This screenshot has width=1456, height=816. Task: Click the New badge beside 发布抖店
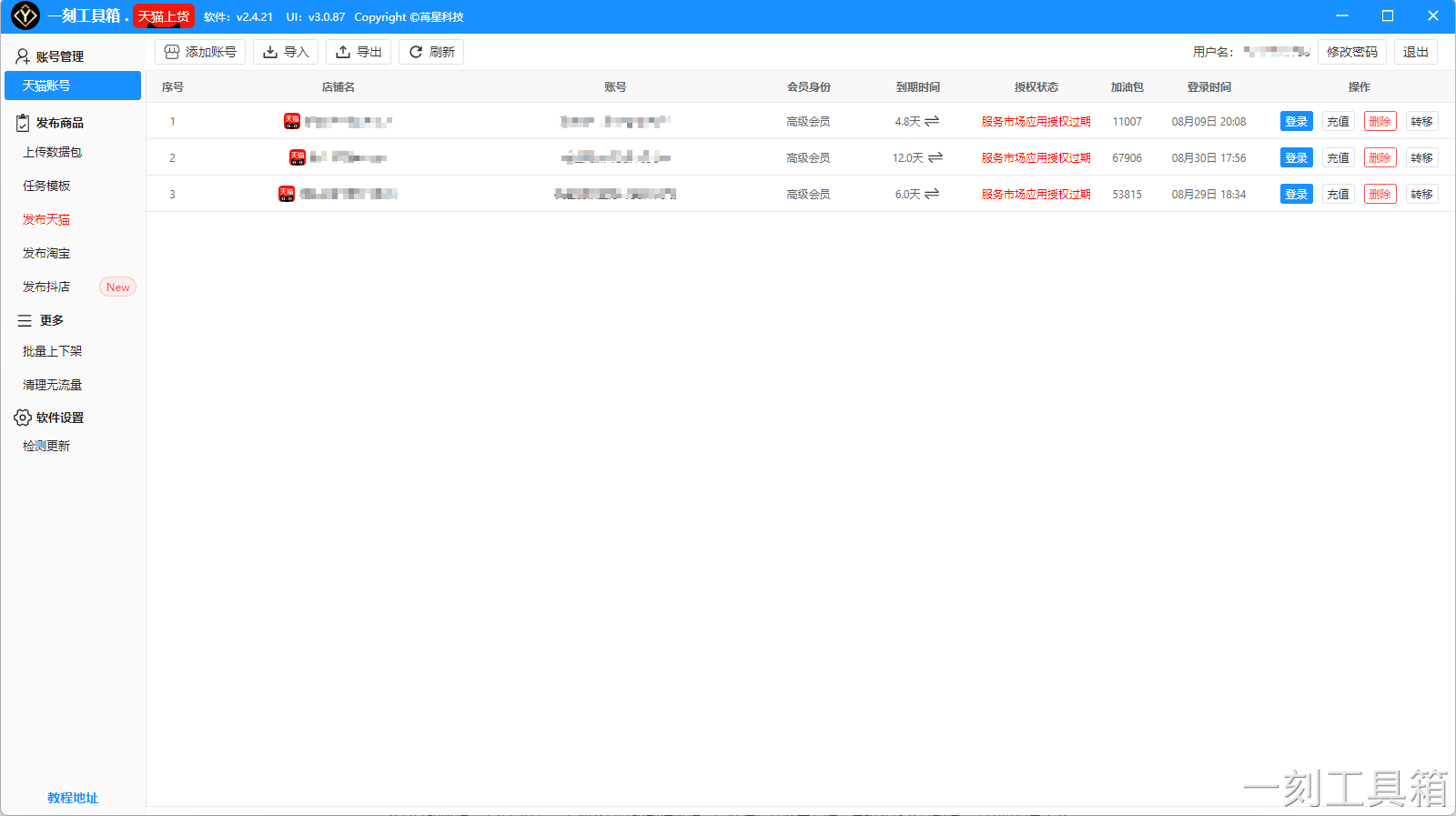pos(117,287)
